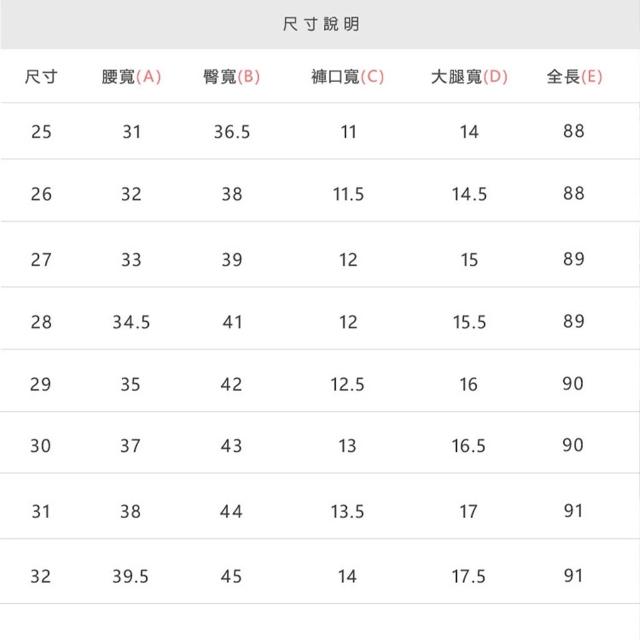This screenshot has height=640, width=640.
Task: Select the 39.5 waist value for size 32
Action: point(131,576)
